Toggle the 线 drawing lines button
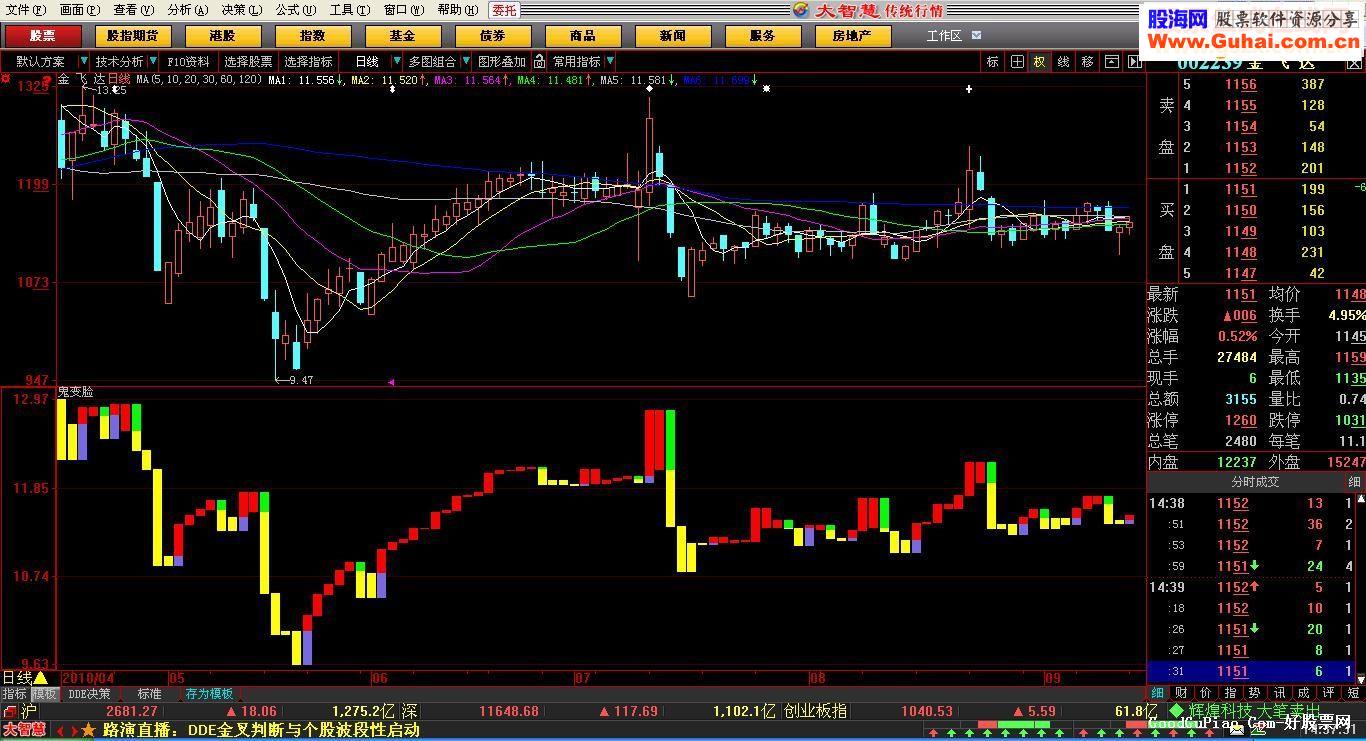The height and width of the screenshot is (741, 1366). click(x=1063, y=61)
